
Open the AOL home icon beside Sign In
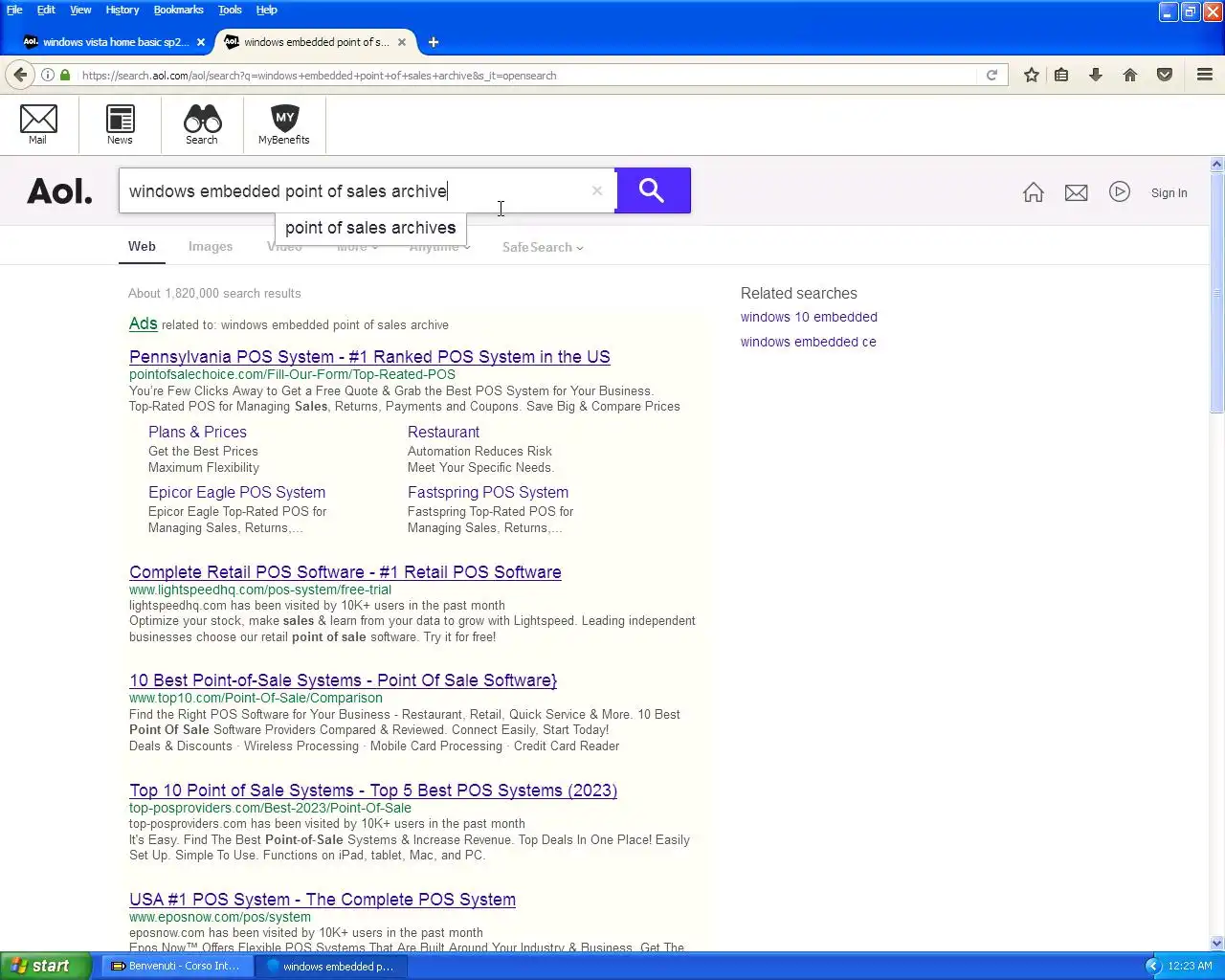pos(1034,192)
